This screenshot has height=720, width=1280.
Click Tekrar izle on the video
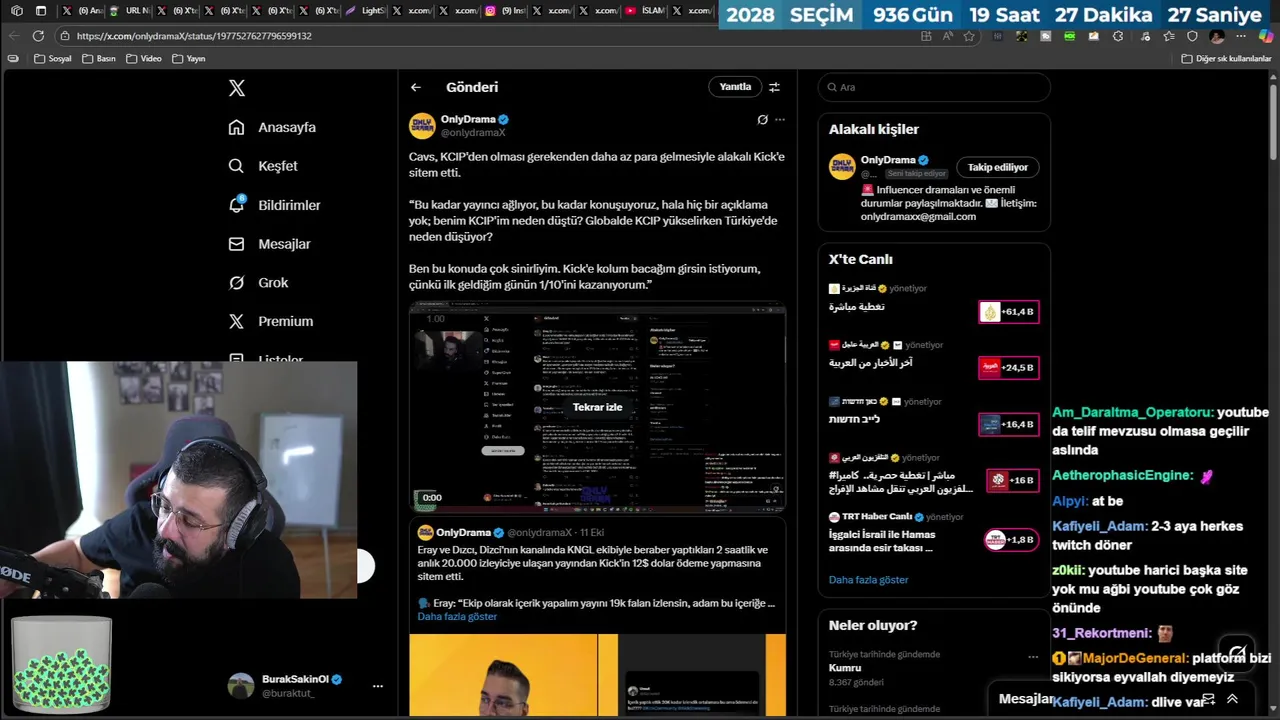[x=597, y=407]
